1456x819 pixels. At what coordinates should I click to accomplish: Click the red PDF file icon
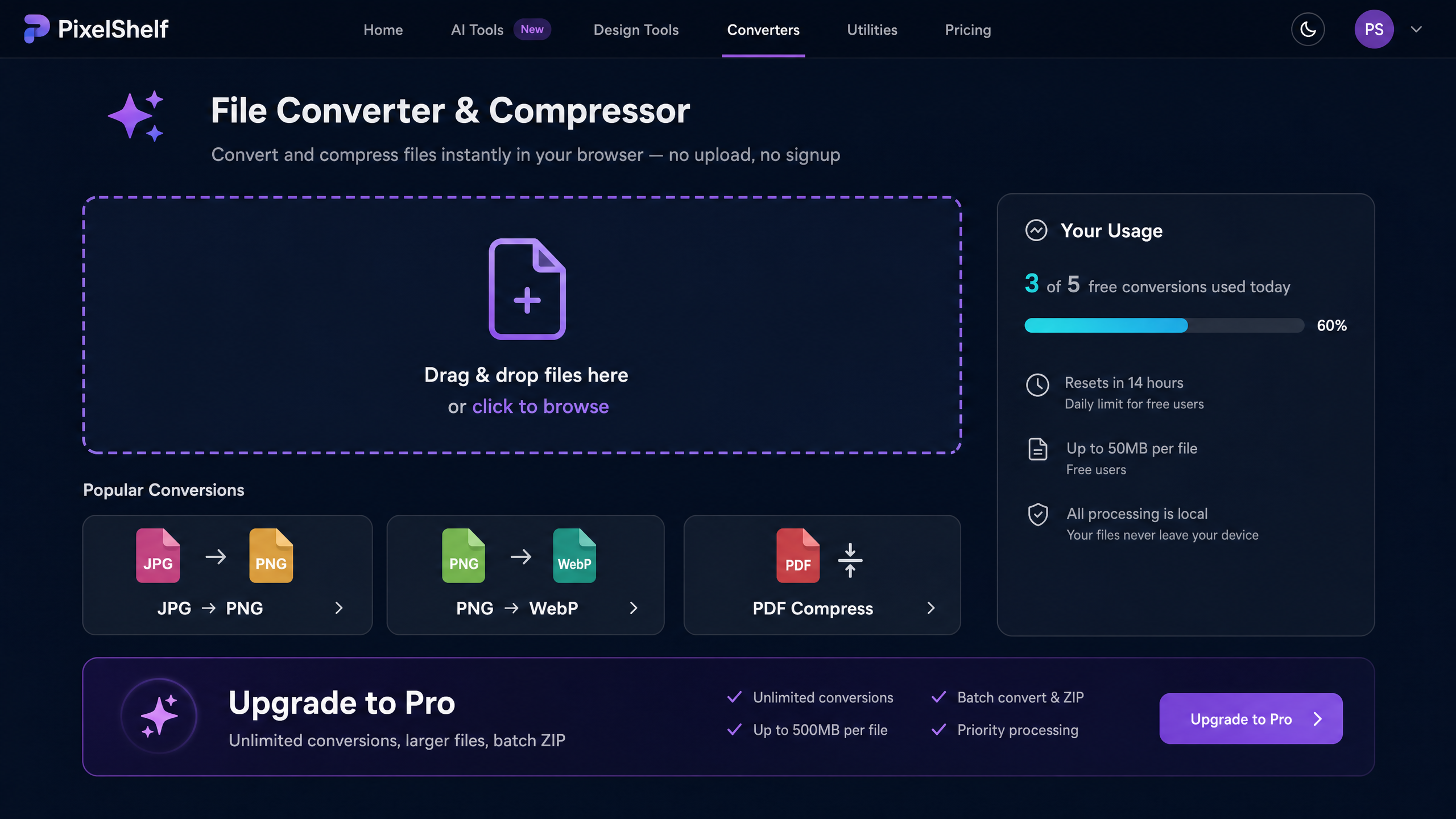(798, 556)
